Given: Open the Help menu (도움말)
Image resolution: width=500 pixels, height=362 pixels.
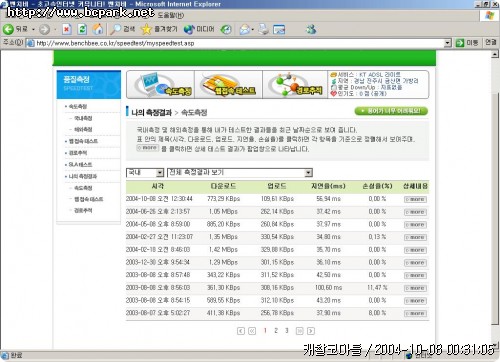Looking at the screenshot, I should [171, 15].
